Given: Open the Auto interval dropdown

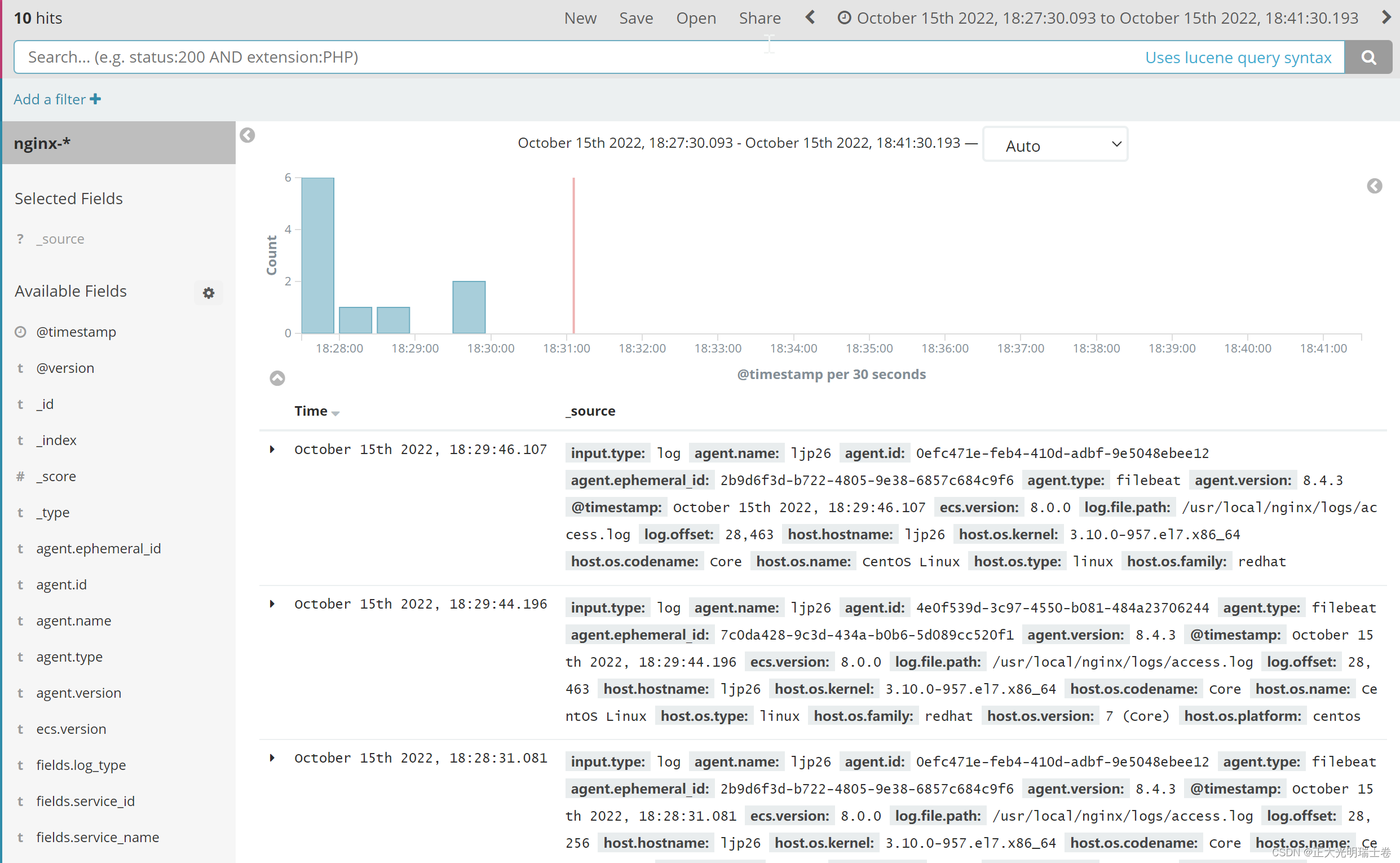Looking at the screenshot, I should [x=1055, y=144].
